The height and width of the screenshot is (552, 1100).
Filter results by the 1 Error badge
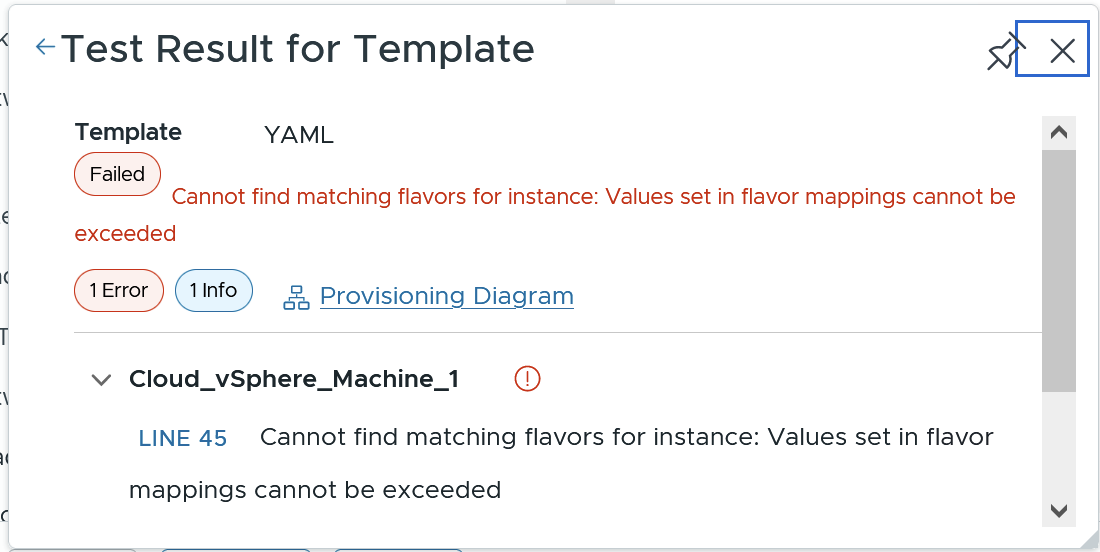tap(118, 291)
